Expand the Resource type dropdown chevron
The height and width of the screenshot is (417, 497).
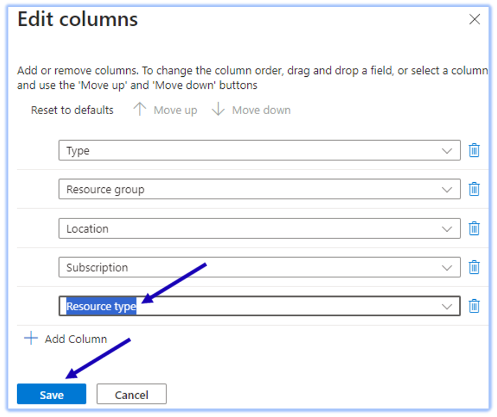pyautogui.click(x=447, y=306)
